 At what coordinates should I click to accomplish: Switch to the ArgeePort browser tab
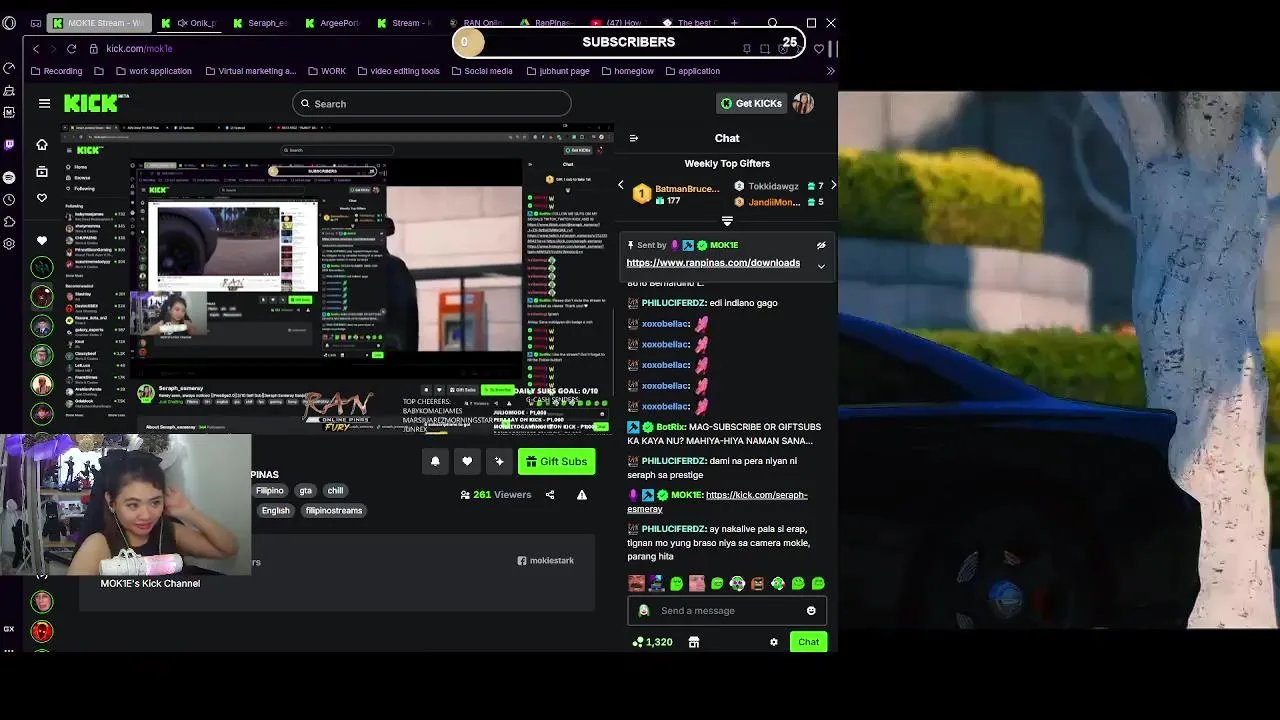(333, 22)
